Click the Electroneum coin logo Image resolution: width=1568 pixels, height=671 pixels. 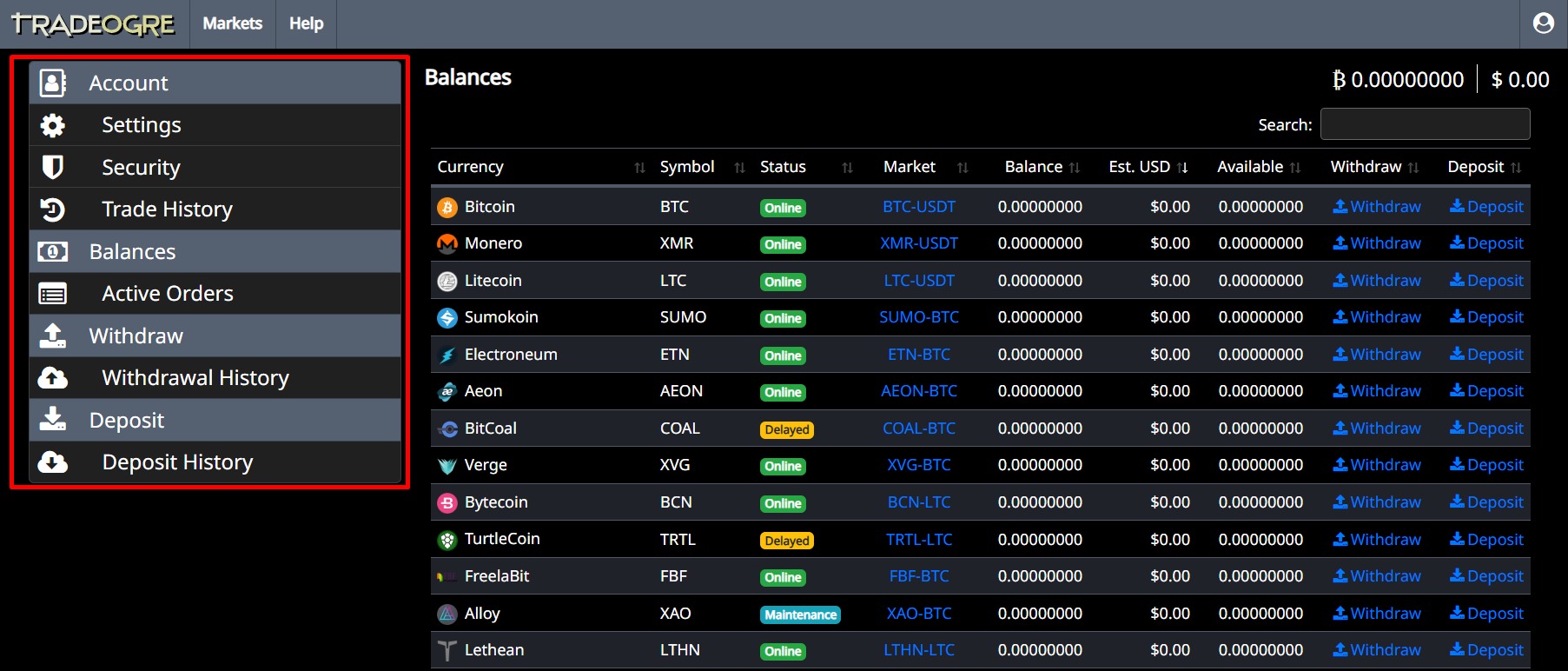coord(447,355)
